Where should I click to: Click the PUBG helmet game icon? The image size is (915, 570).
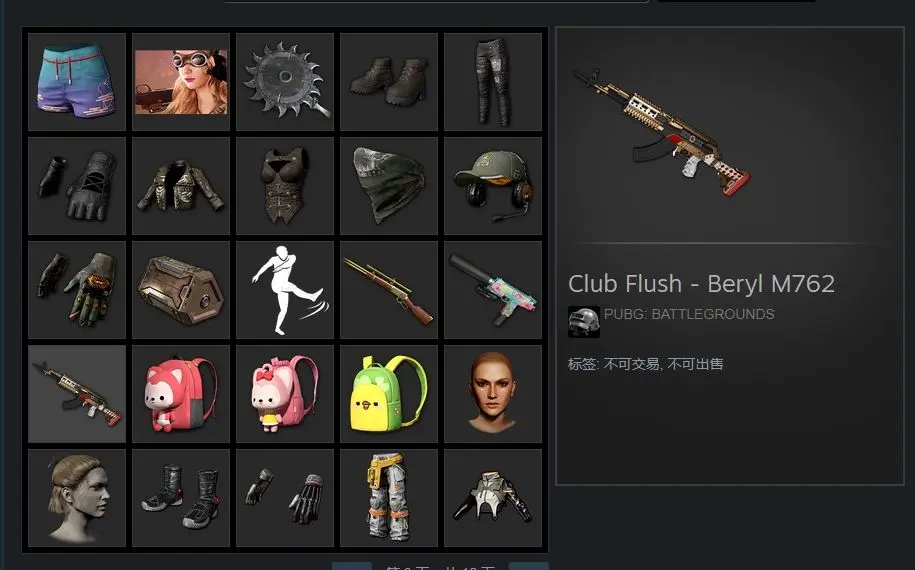point(584,321)
